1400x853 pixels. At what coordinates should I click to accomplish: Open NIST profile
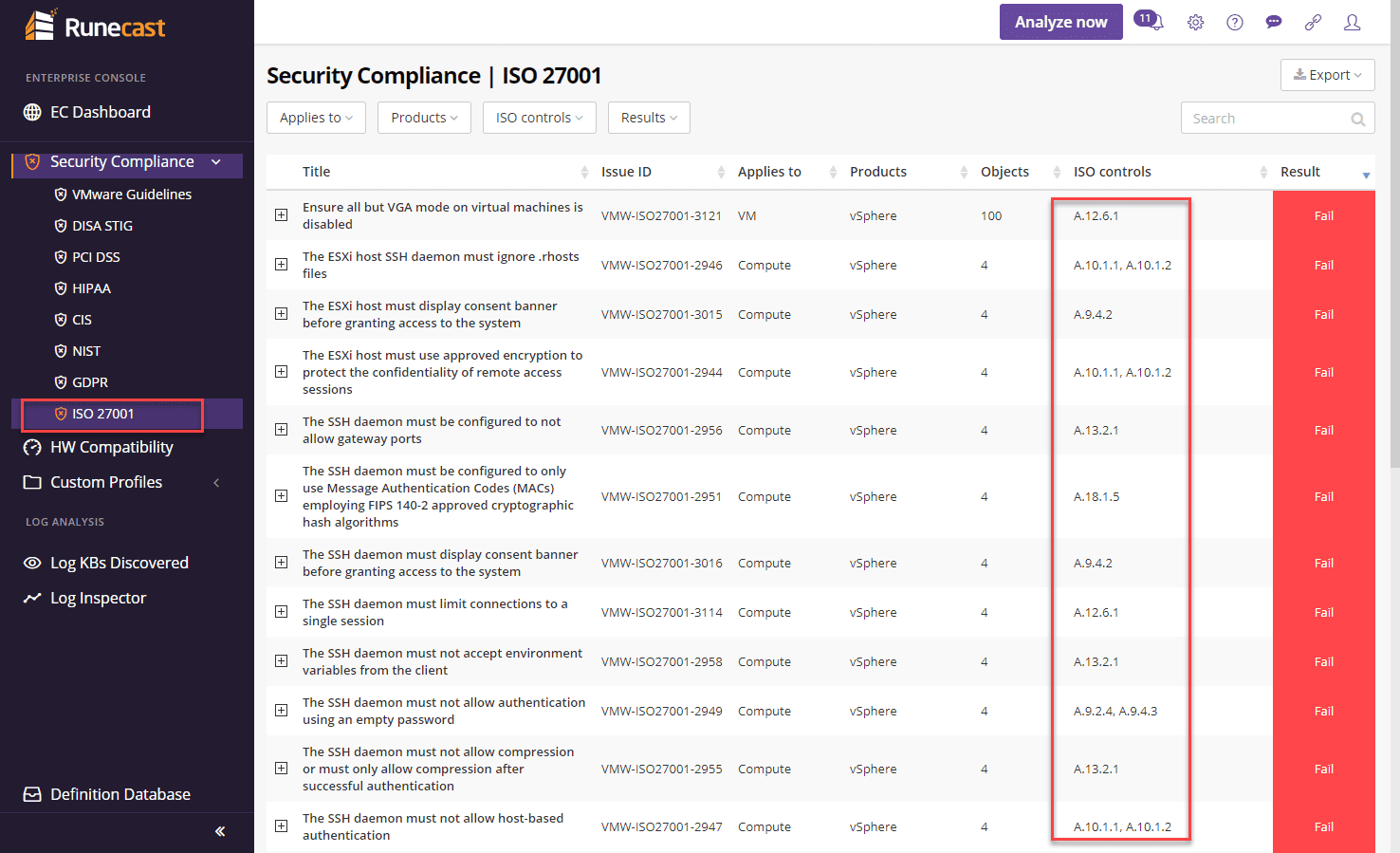click(86, 351)
